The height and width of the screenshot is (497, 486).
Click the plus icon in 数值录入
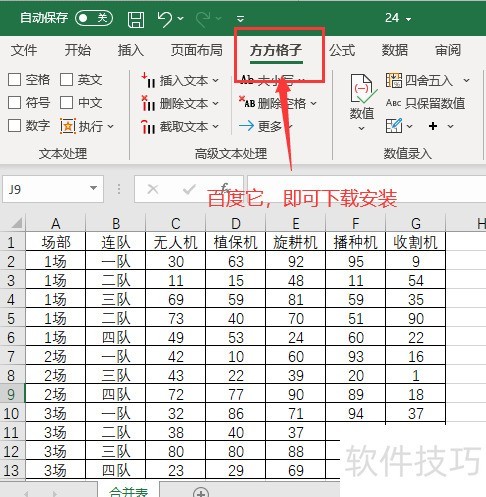[x=433, y=126]
